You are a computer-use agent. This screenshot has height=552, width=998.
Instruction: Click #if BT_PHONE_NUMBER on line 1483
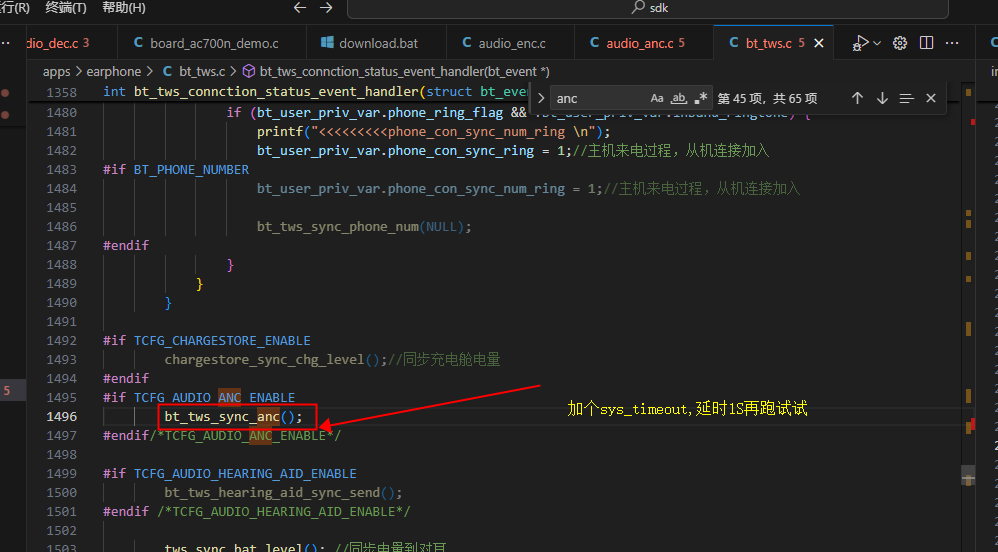(x=176, y=169)
